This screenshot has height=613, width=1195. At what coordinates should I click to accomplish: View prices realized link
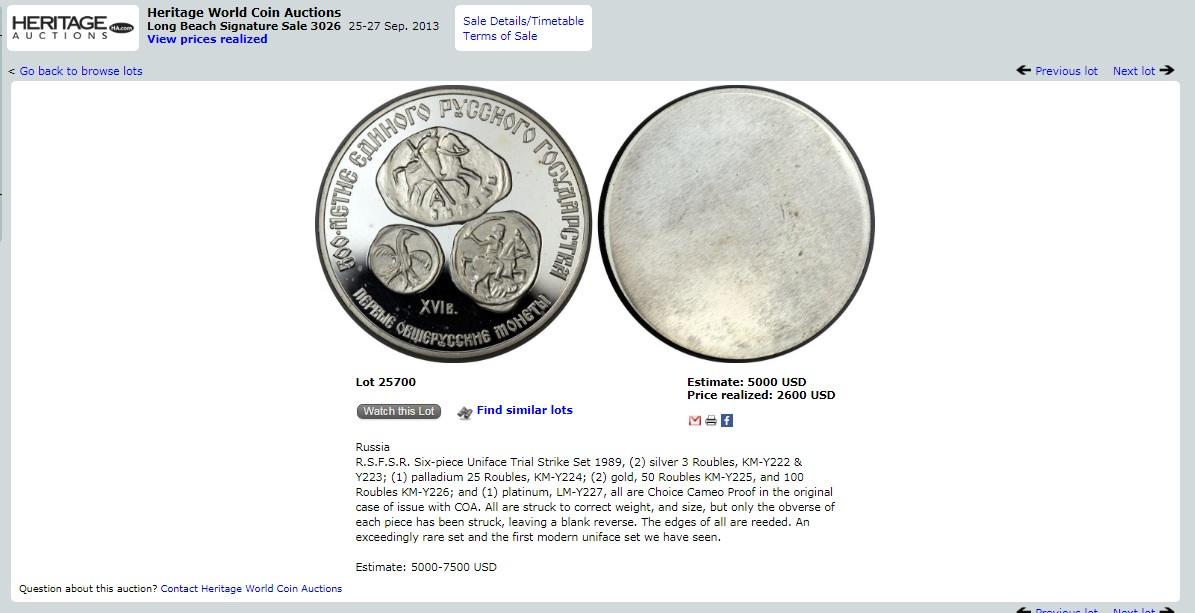[207, 39]
